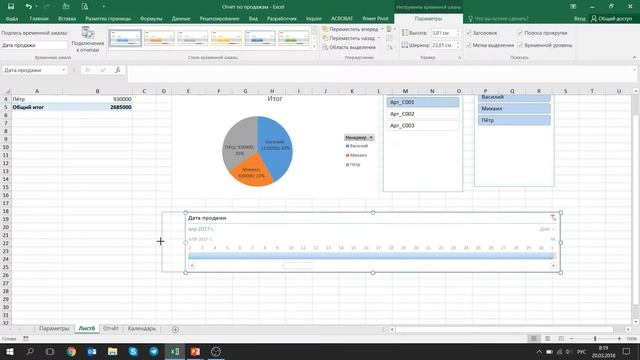Open the Windows notification center
640x360 pixels.
(627, 351)
